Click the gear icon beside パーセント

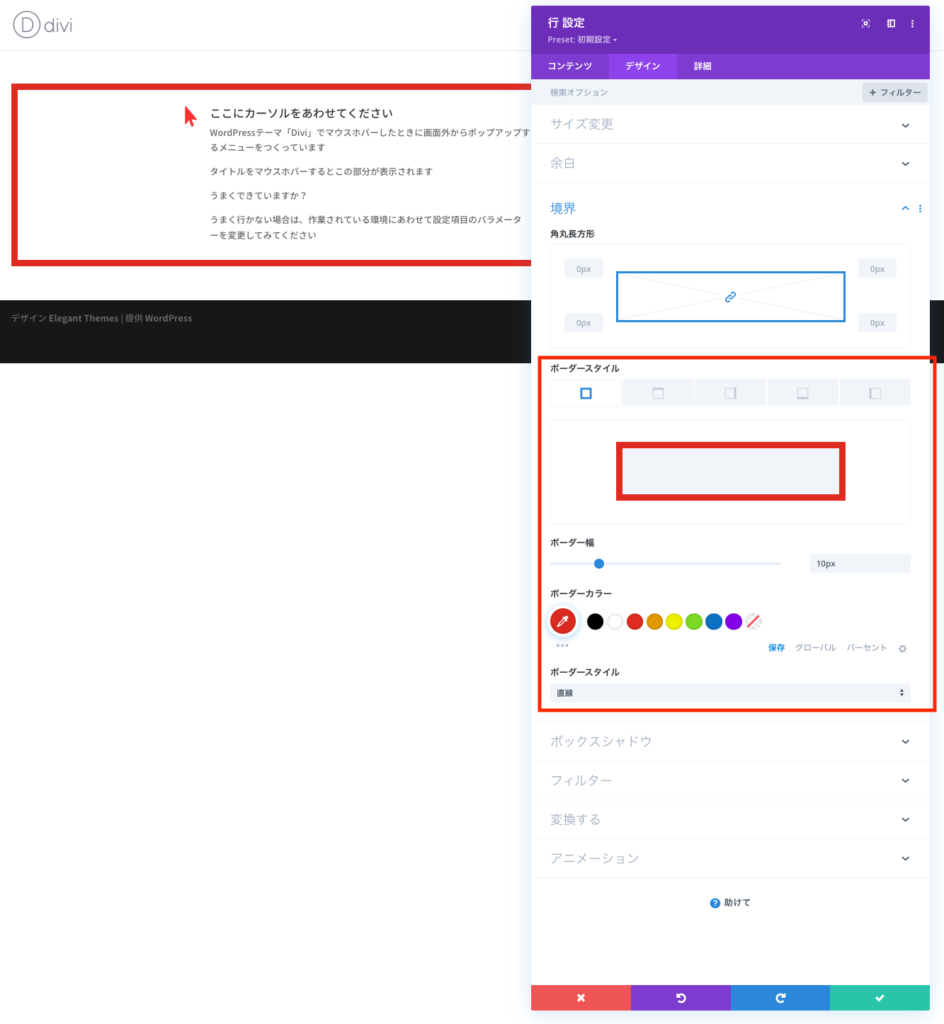tap(902, 648)
